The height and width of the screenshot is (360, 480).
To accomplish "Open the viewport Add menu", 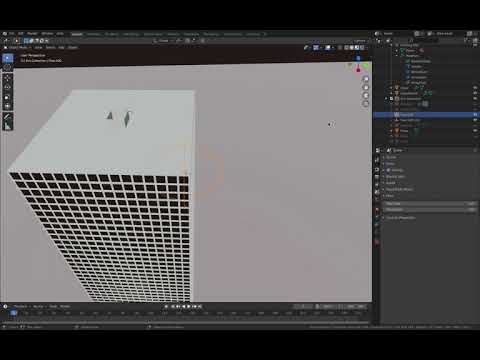I will [x=61, y=48].
